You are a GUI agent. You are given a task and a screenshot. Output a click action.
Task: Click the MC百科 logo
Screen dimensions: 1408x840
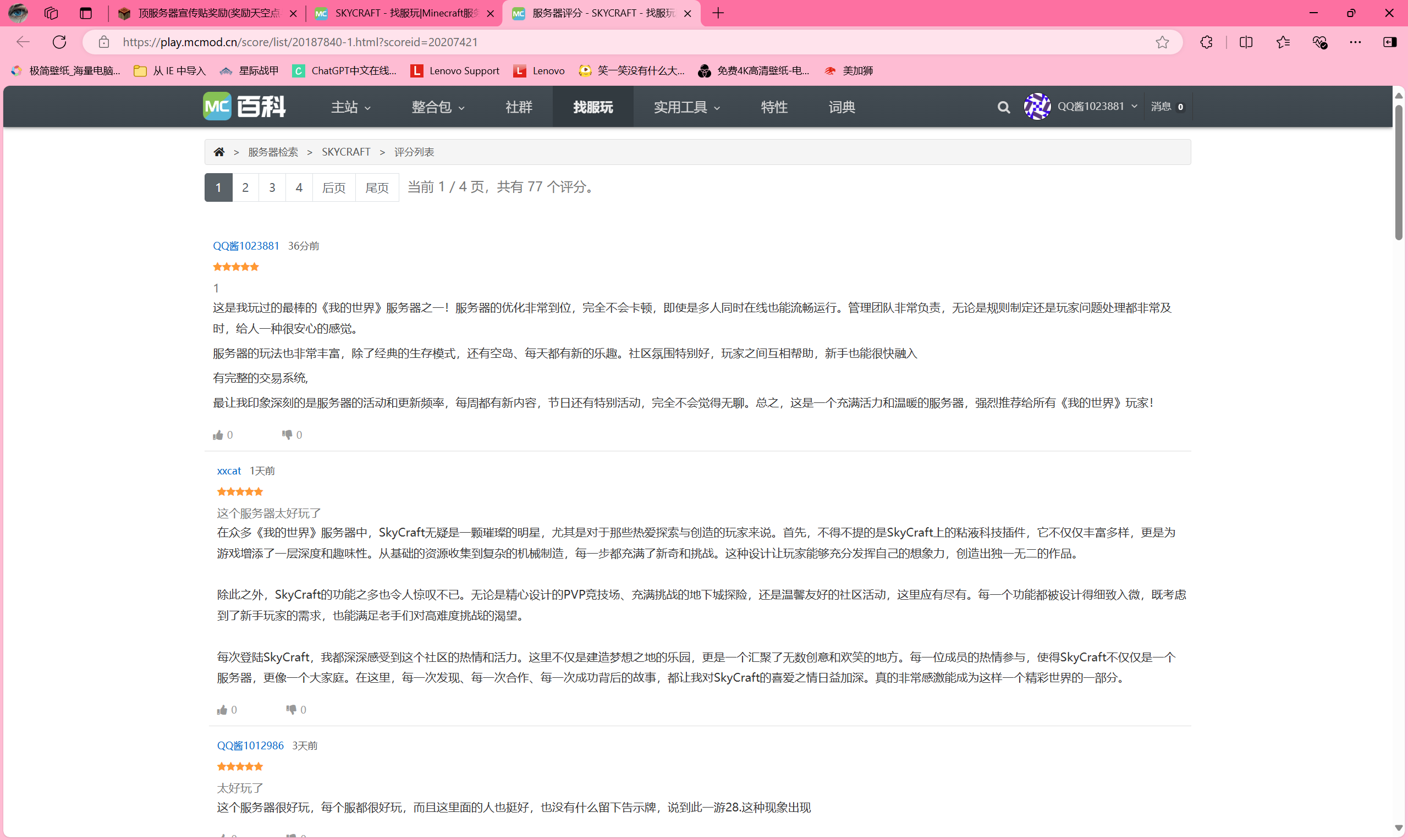pyautogui.click(x=245, y=107)
